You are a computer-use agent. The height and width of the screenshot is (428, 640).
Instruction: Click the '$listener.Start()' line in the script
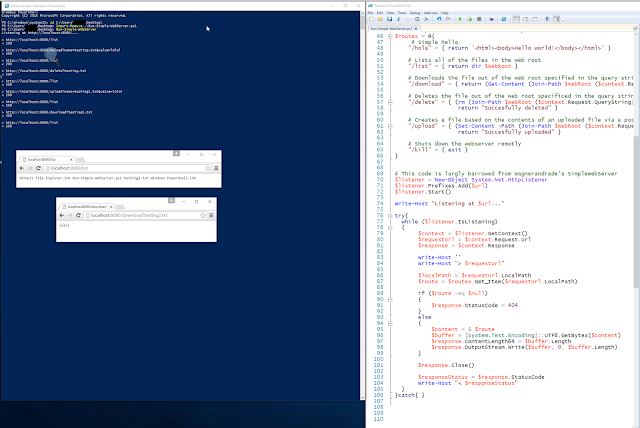pyautogui.click(x=423, y=191)
